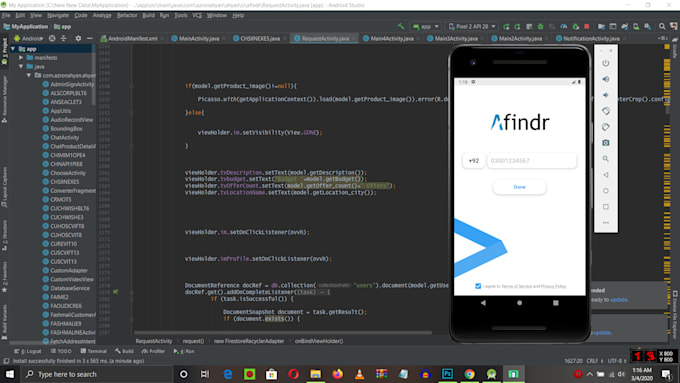Click the emulator side panel Back triangle
Screen dimensions: 680x383
pos(605,175)
